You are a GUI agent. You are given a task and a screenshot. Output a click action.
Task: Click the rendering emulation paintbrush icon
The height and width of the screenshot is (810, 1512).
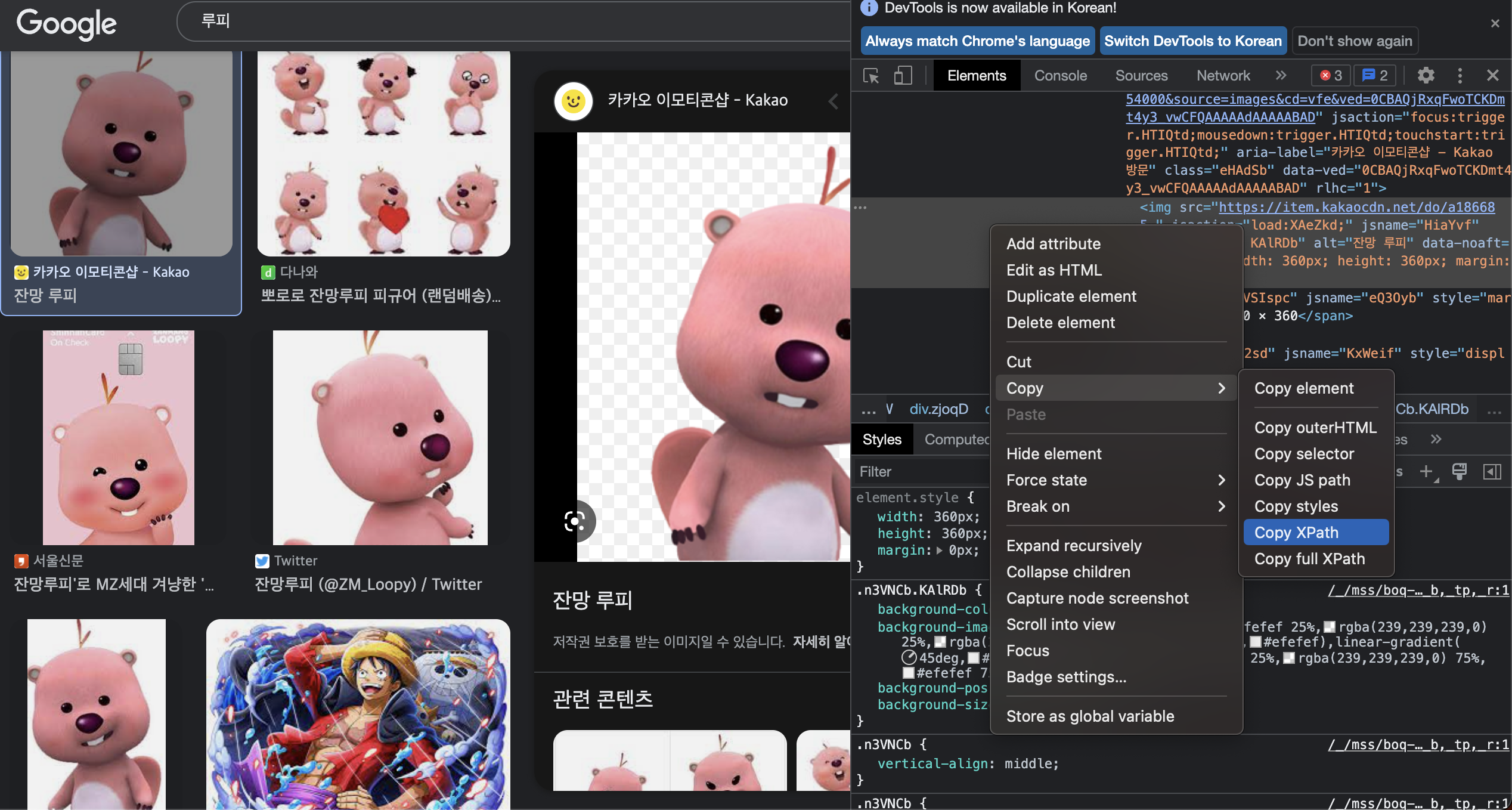click(1460, 472)
